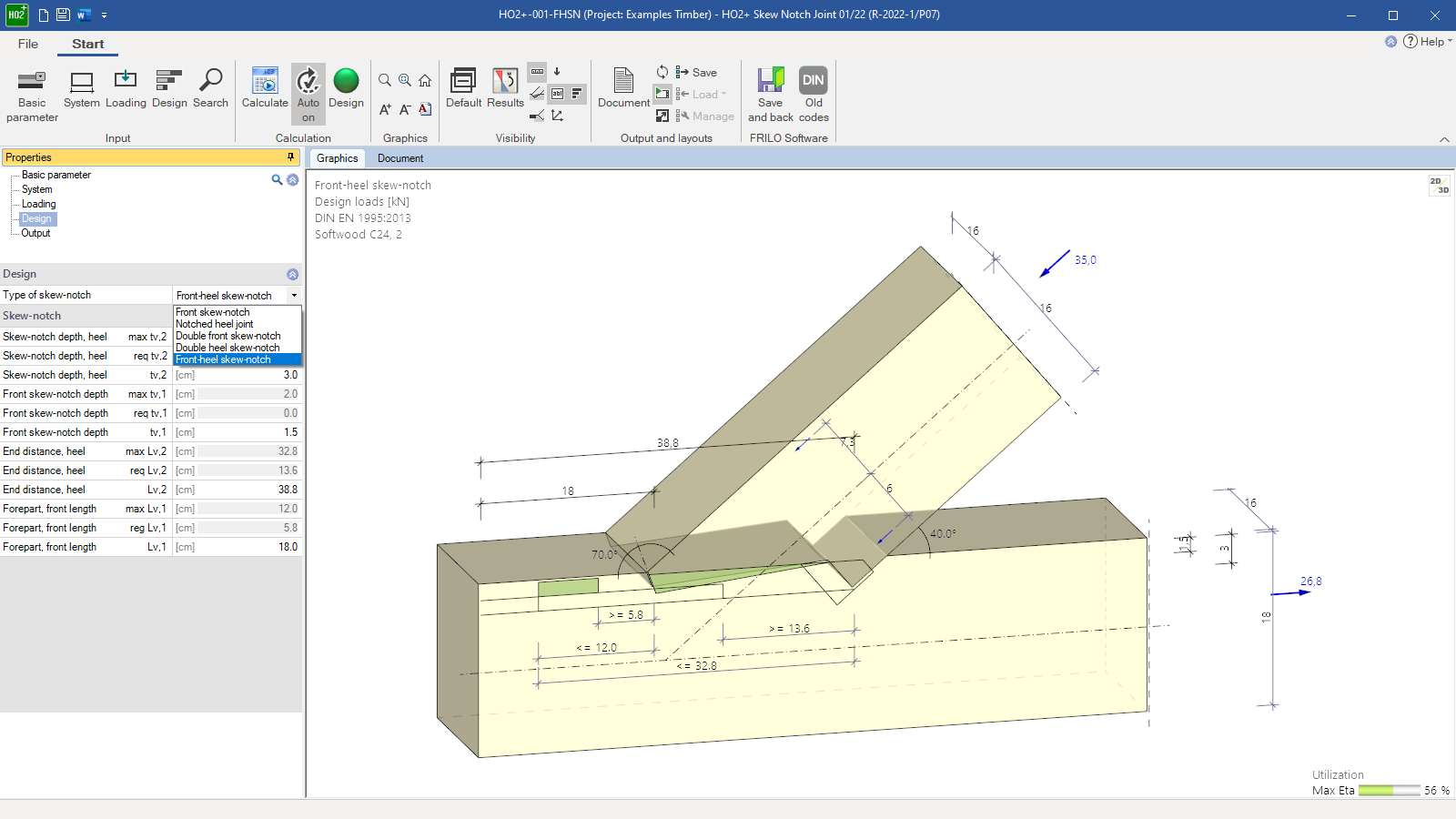Click the save disk icon in the title bar
Screen dimensions: 1456x819
click(63, 15)
